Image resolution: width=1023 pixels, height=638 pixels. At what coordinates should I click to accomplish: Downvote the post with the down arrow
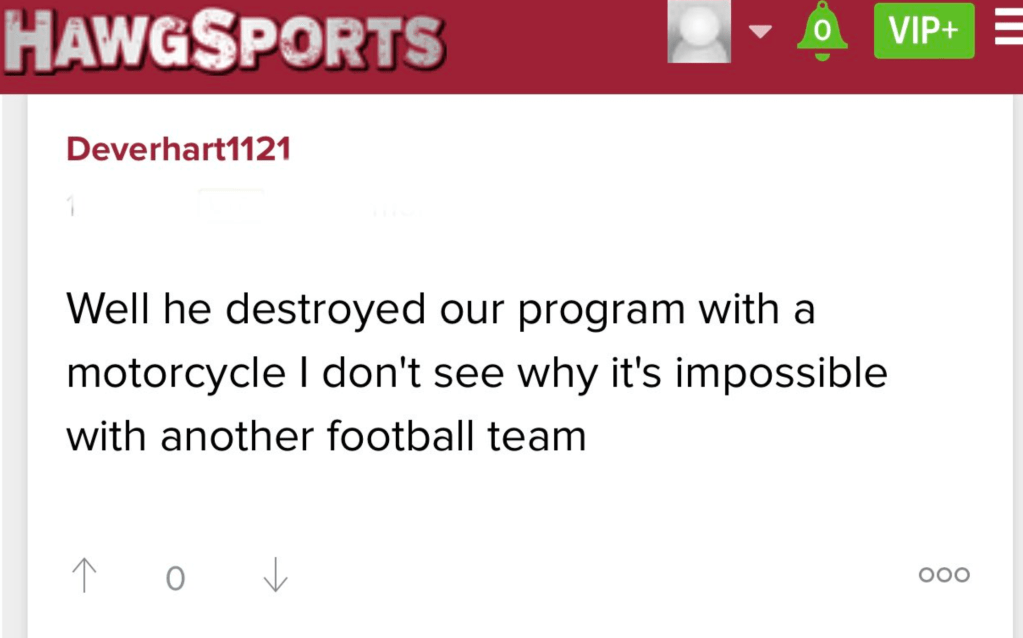(x=274, y=575)
